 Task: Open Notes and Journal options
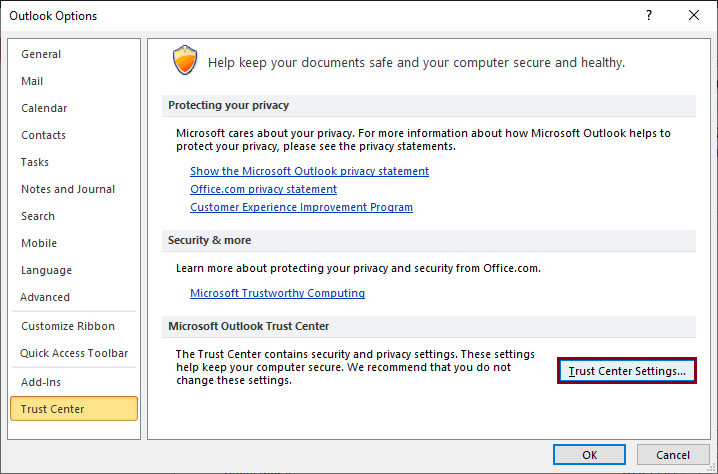74,189
